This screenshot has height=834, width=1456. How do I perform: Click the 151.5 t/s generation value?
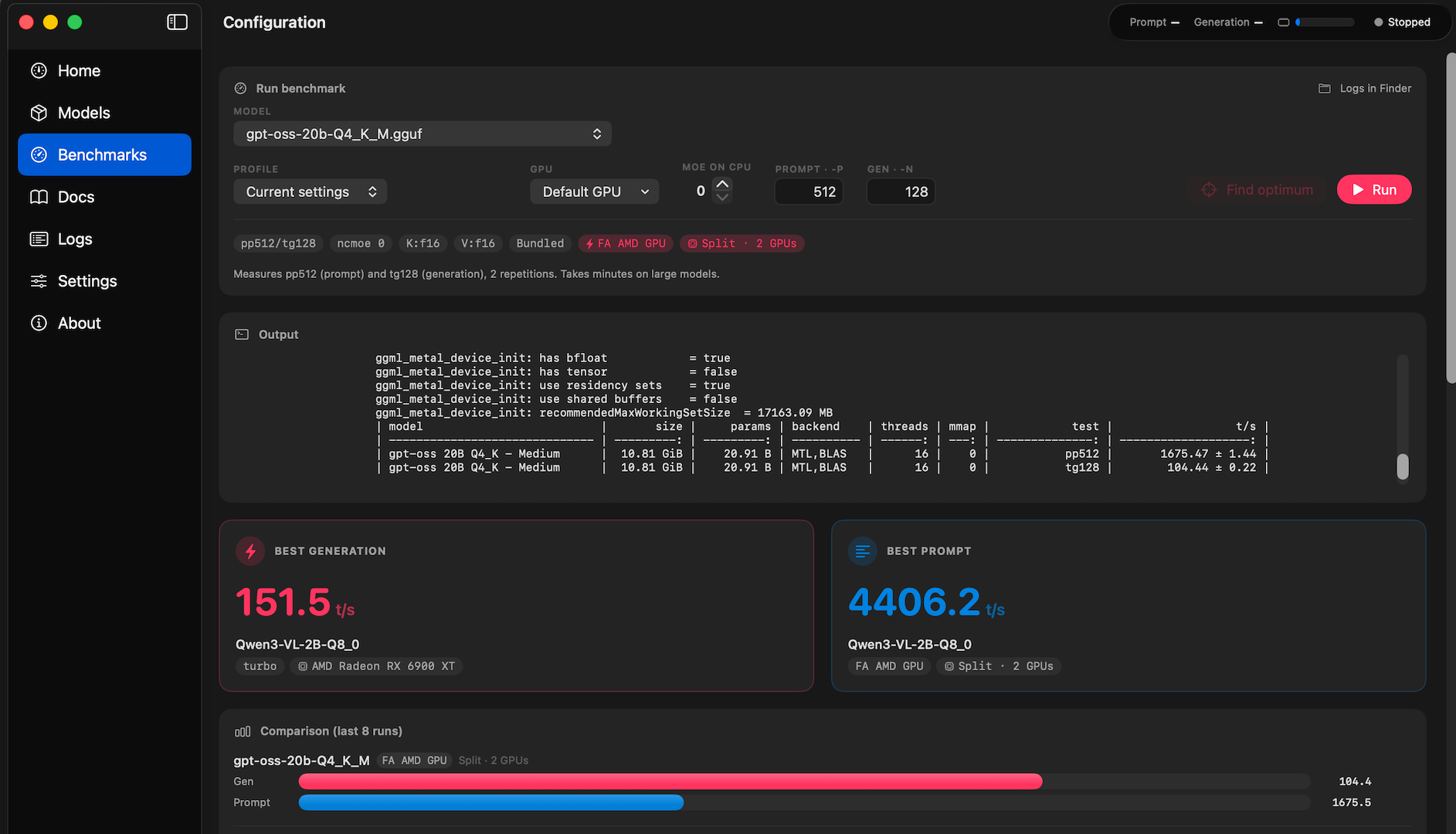[295, 602]
